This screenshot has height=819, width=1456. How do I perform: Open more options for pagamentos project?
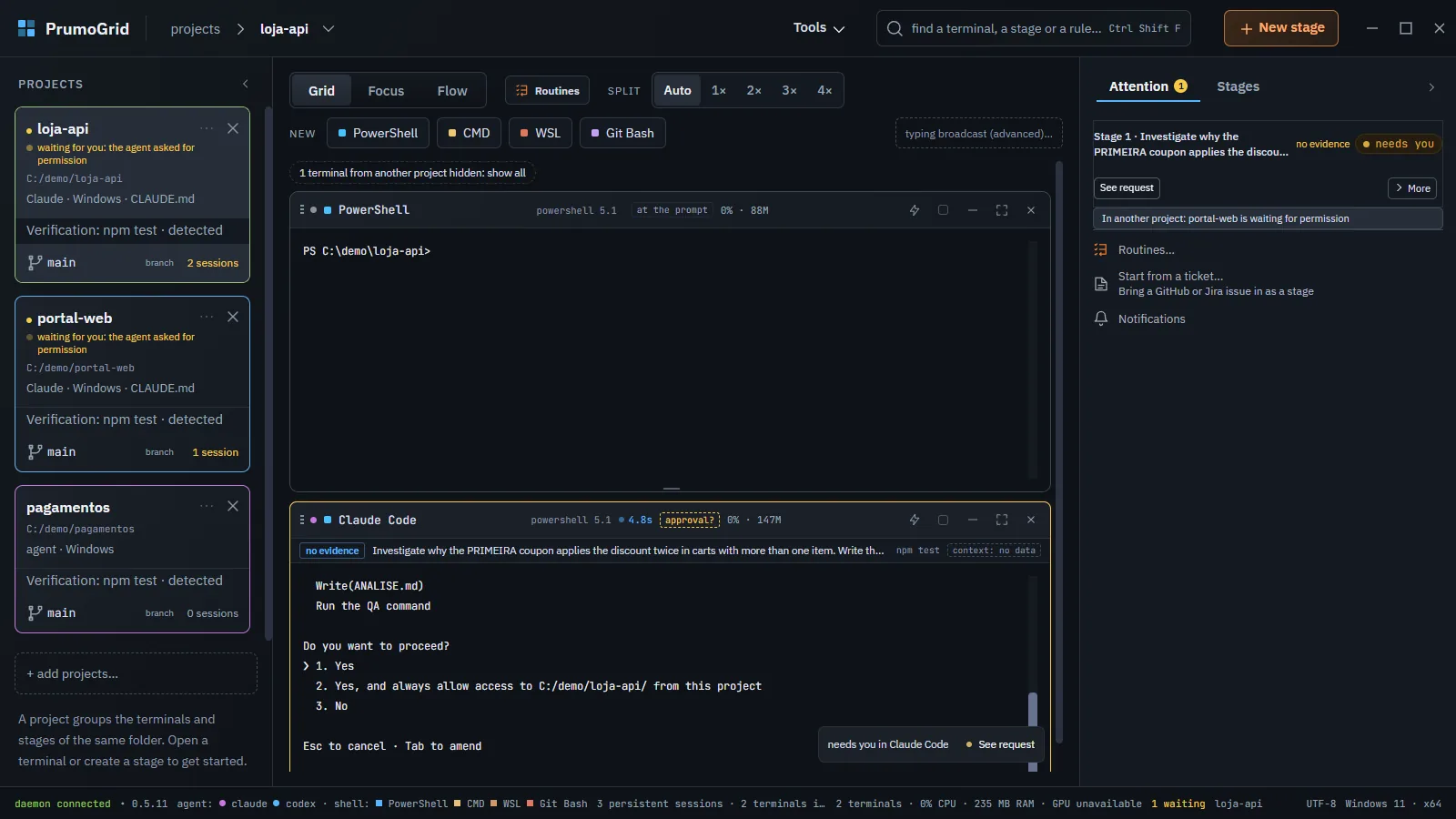[207, 506]
